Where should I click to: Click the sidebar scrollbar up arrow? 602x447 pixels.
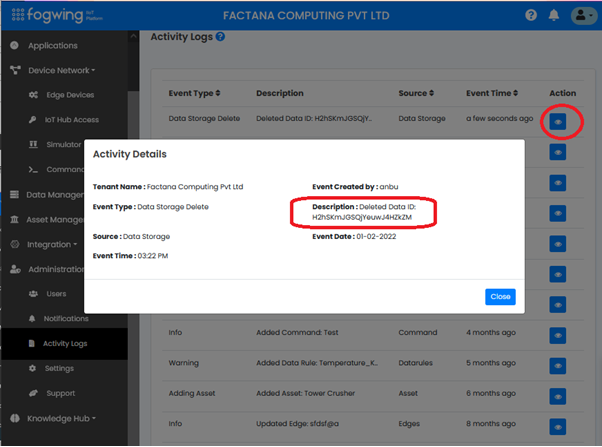(x=133, y=36)
